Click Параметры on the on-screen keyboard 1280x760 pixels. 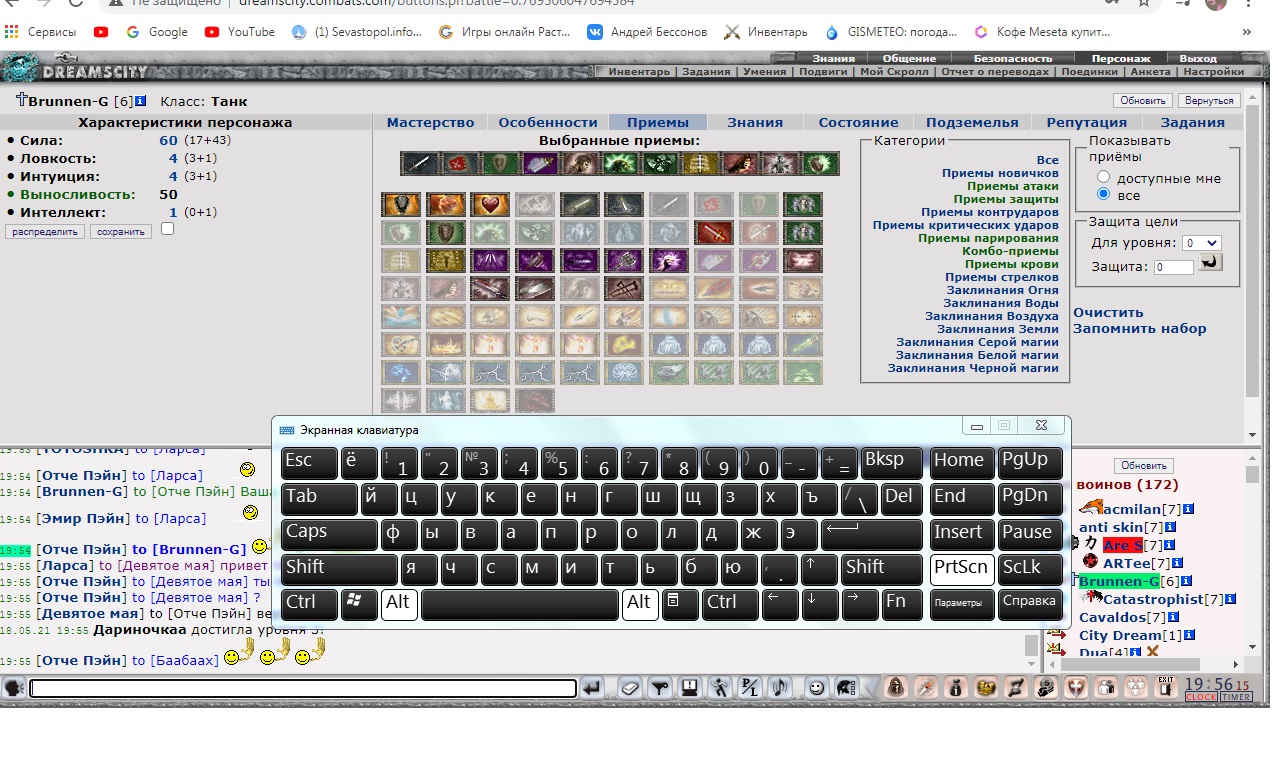[962, 604]
